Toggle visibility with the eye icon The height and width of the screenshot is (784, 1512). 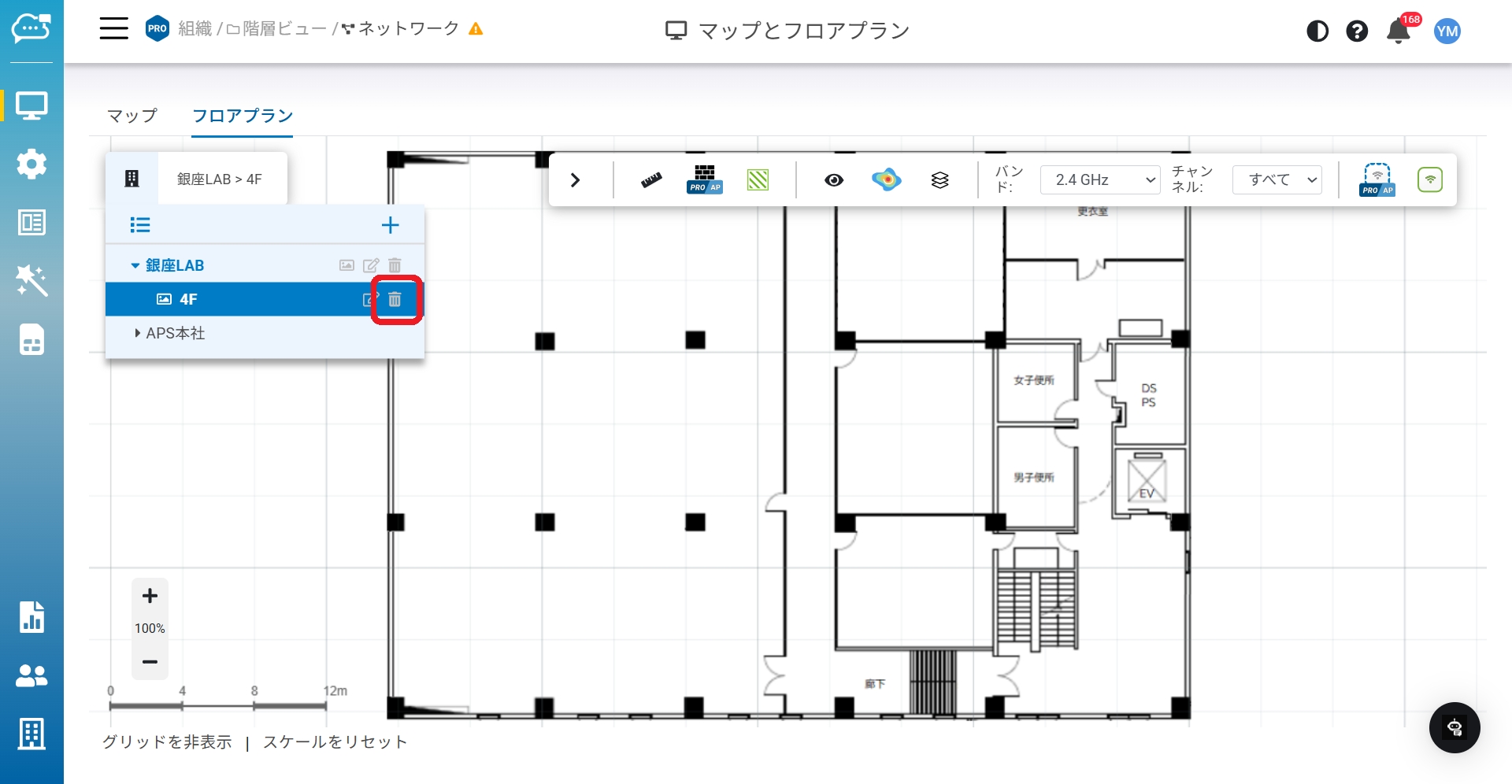click(834, 180)
